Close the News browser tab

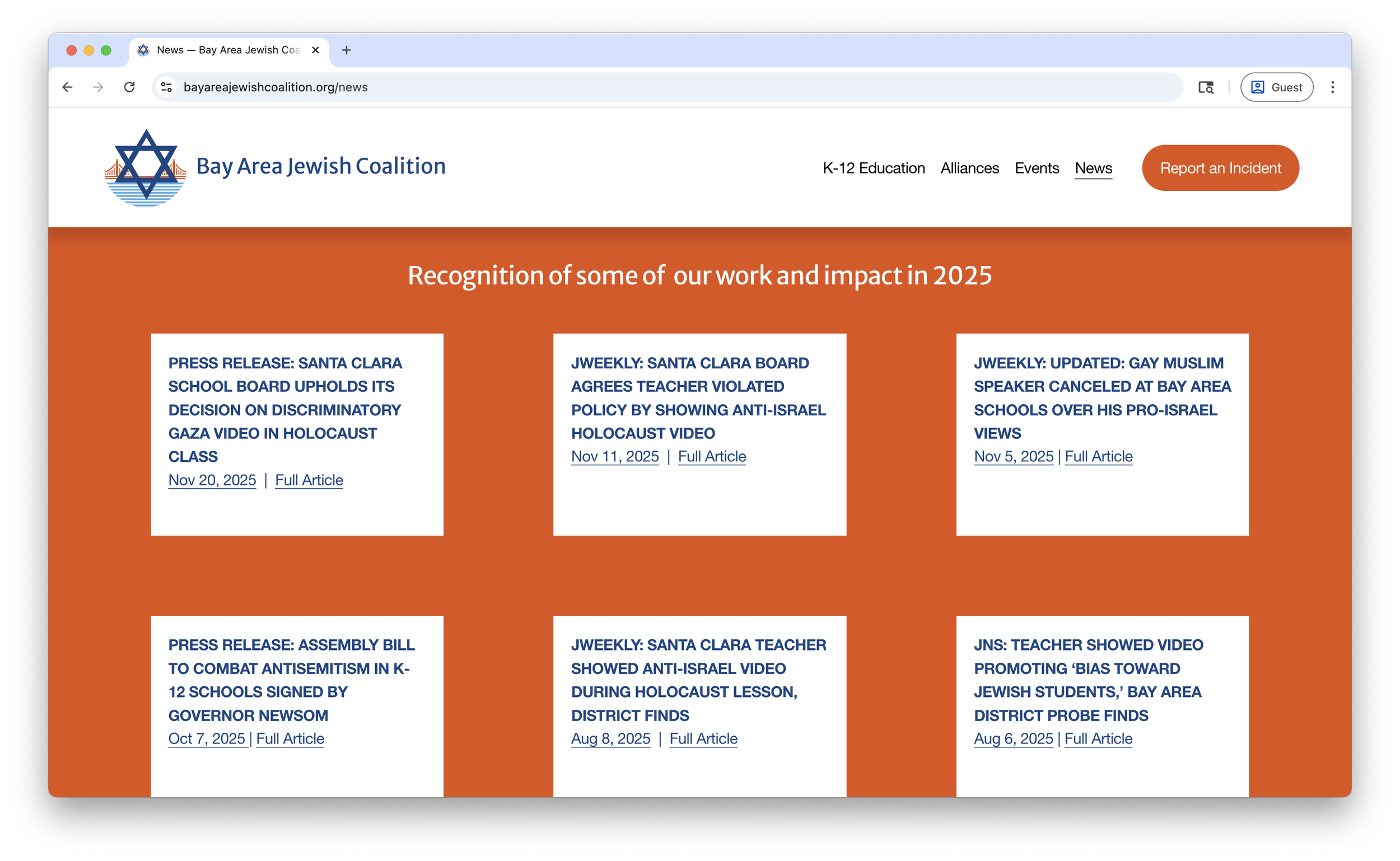point(315,50)
